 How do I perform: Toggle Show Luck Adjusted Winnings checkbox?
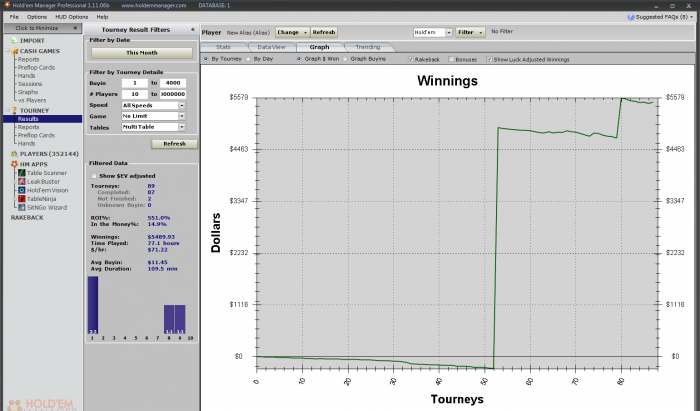point(490,59)
